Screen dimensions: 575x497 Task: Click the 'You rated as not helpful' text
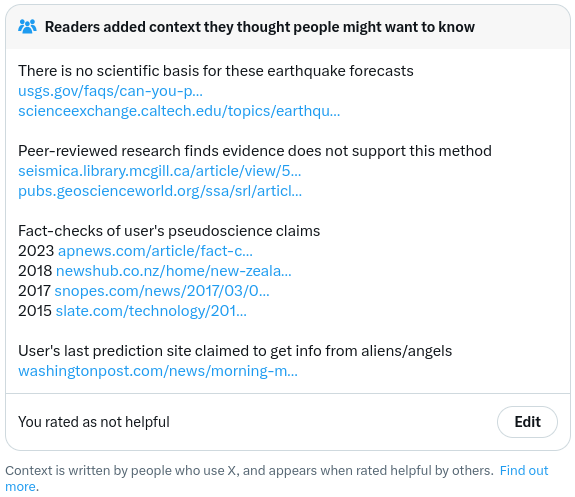pos(94,422)
